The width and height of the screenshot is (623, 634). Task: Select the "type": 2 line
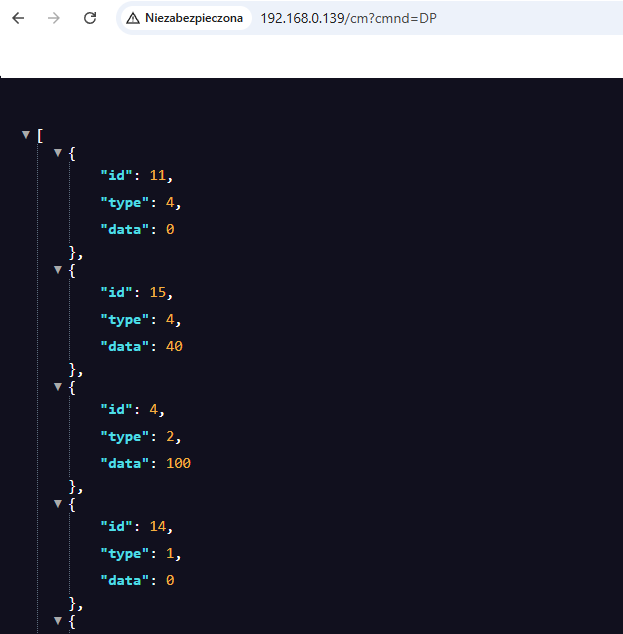click(x=141, y=437)
